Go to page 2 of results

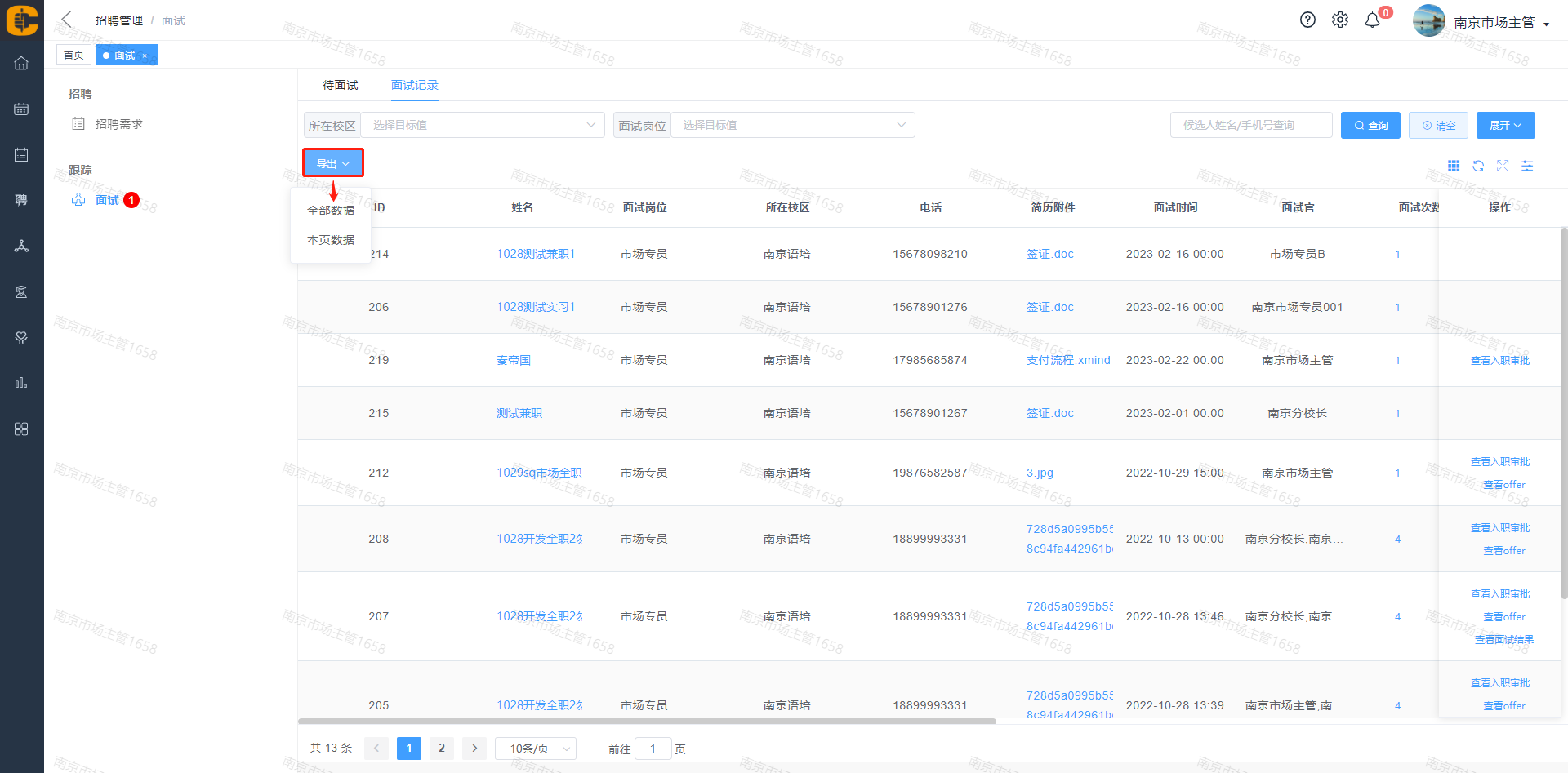442,749
